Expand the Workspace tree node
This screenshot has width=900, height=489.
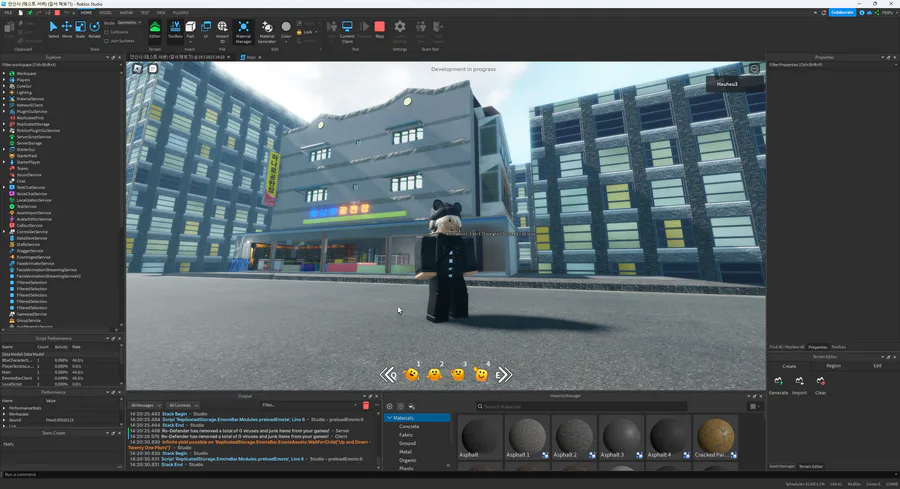[x=4, y=73]
